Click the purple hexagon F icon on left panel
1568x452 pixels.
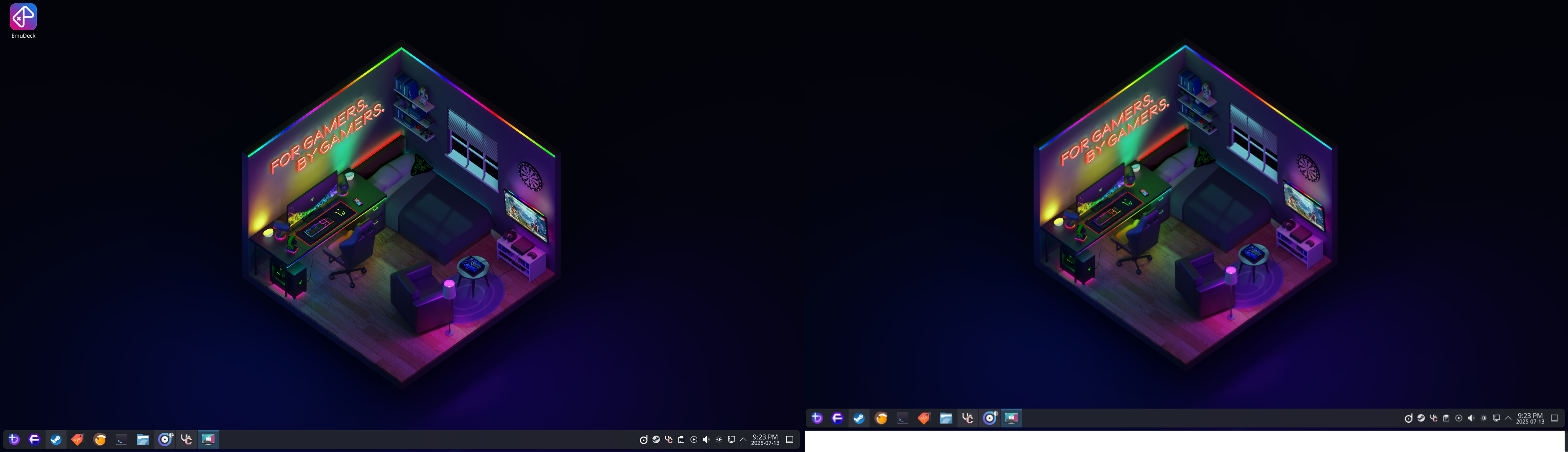pos(34,439)
